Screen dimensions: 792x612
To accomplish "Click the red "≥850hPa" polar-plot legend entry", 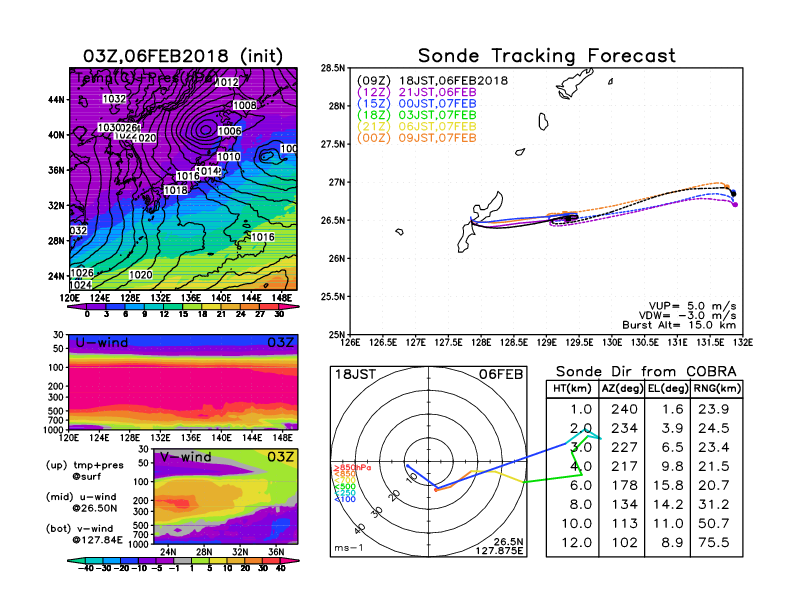I will (x=352, y=468).
